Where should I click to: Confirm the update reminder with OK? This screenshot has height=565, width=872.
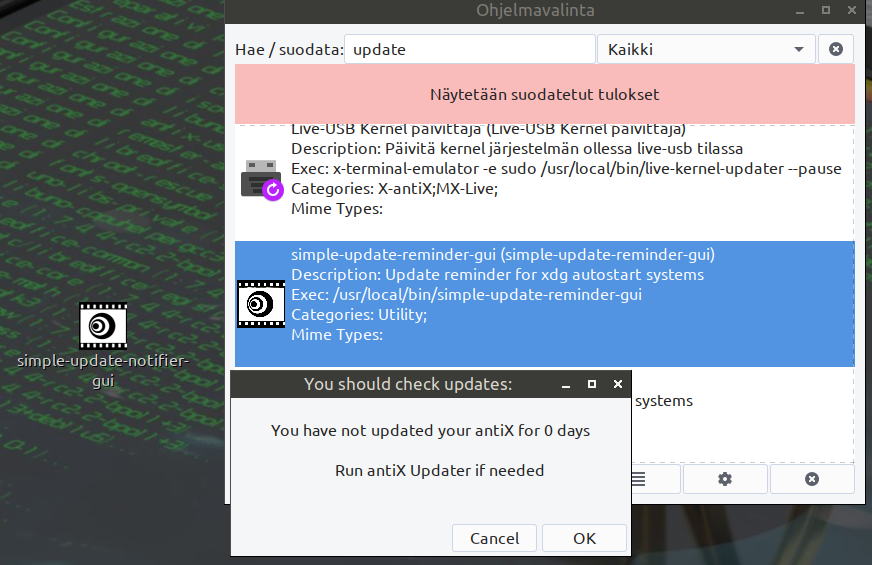click(x=584, y=538)
